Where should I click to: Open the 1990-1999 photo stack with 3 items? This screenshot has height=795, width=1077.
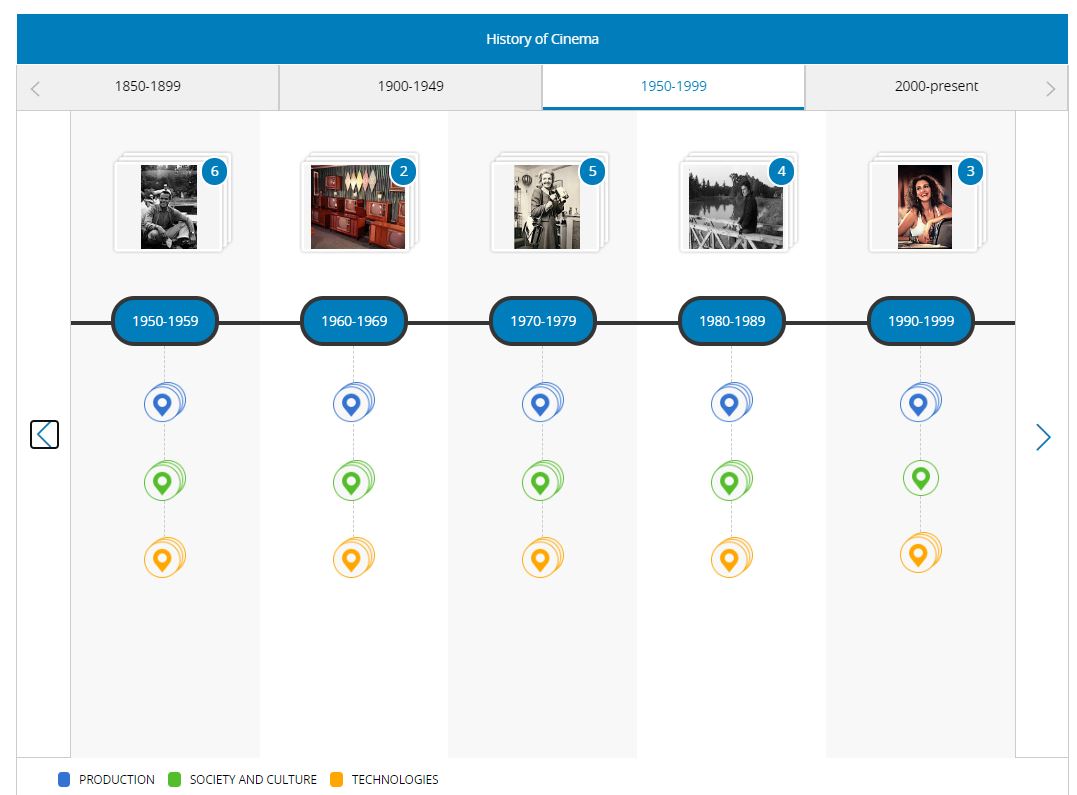point(927,203)
